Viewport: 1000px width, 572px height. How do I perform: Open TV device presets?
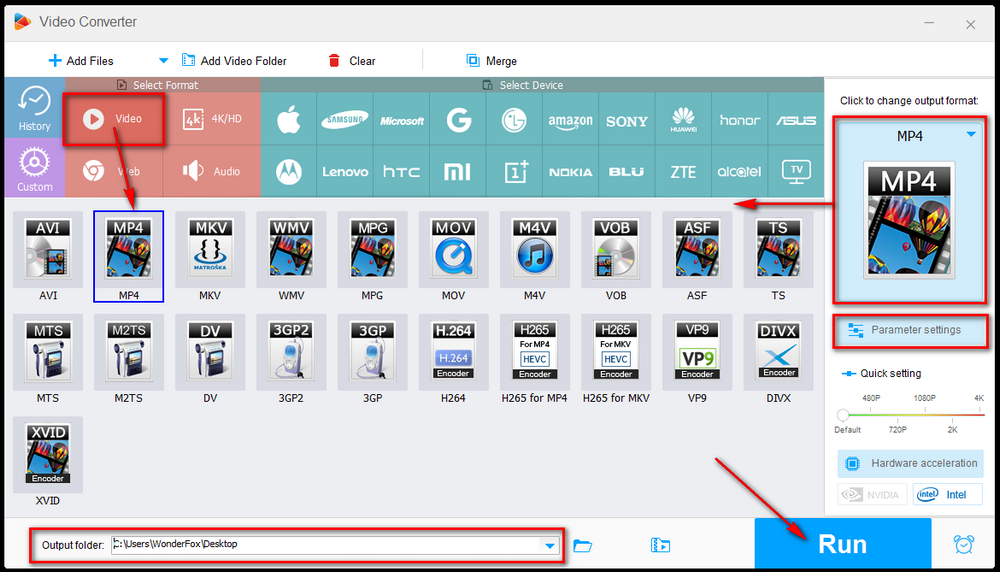[x=796, y=172]
